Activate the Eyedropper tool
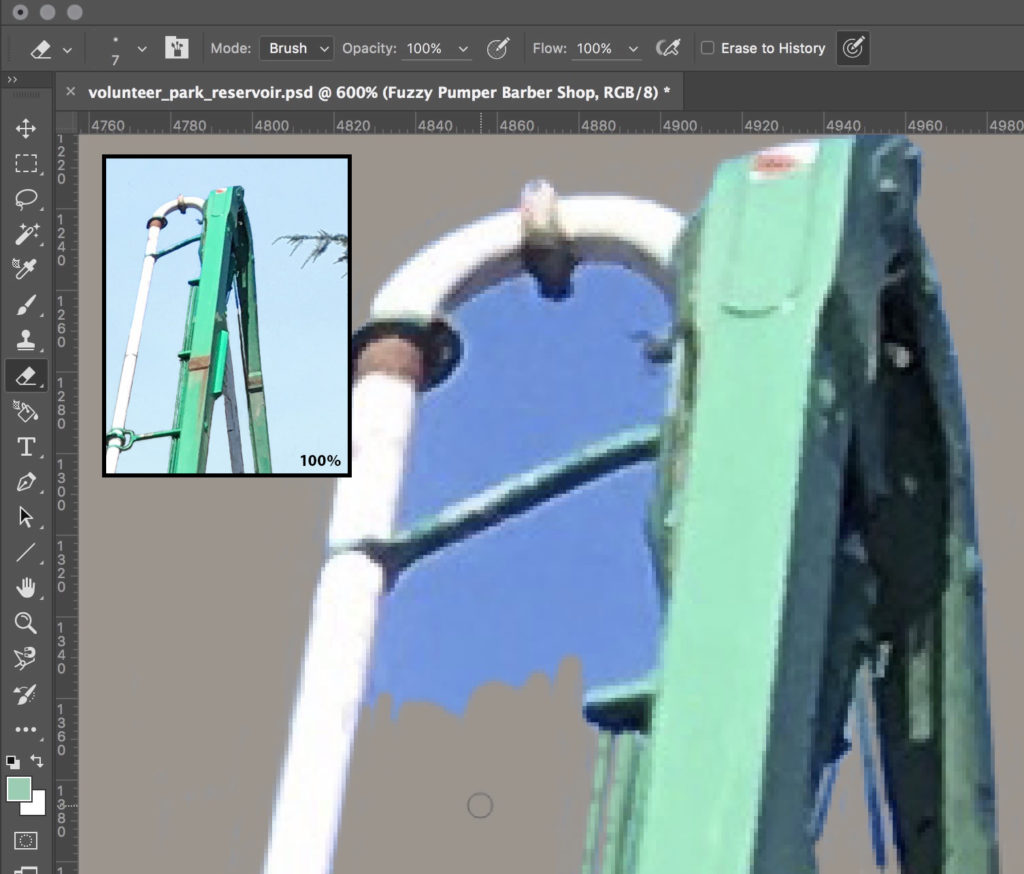The image size is (1024, 874). click(26, 268)
